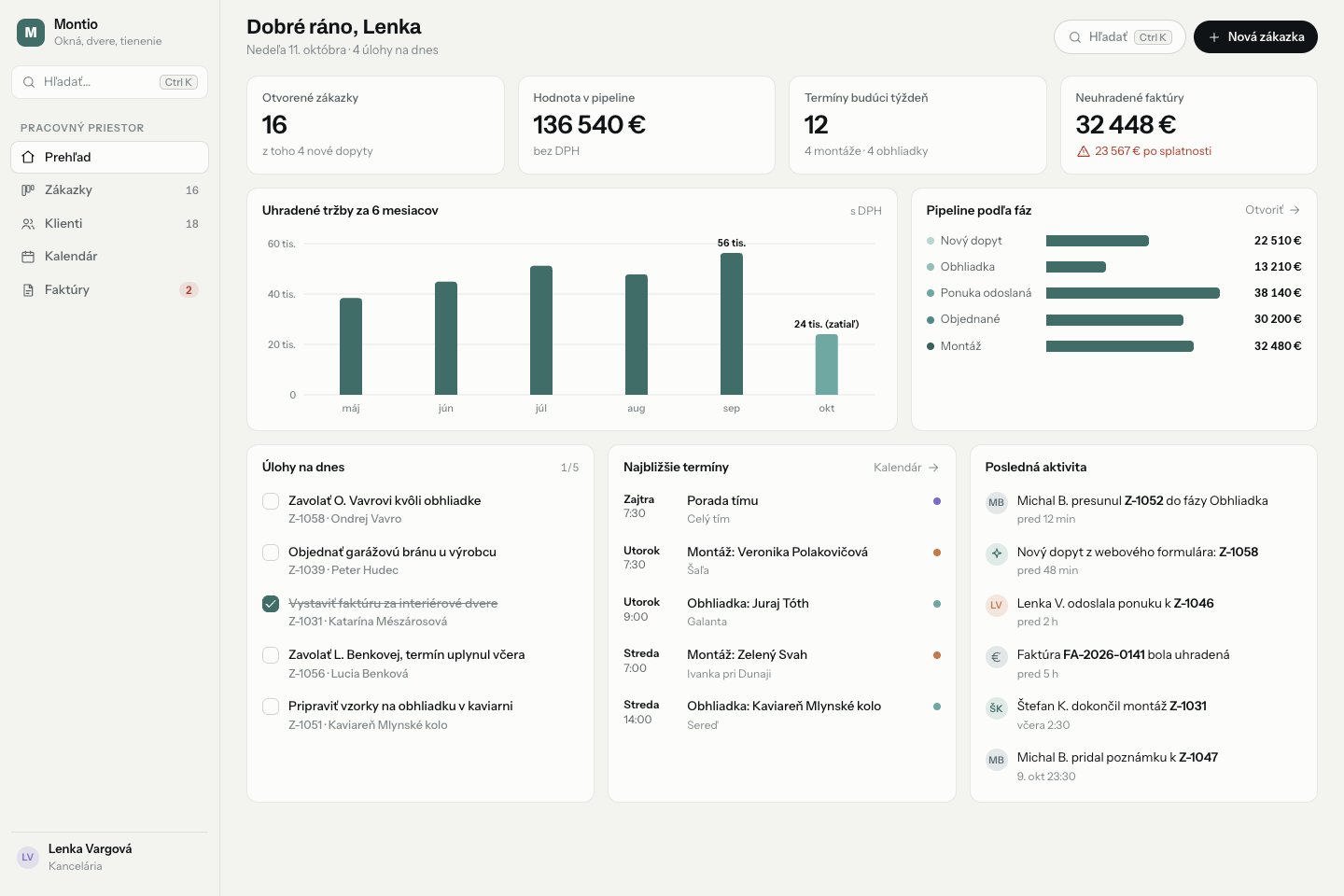Click the LV avatar in offer sent activity
1344x896 pixels.
[997, 605]
